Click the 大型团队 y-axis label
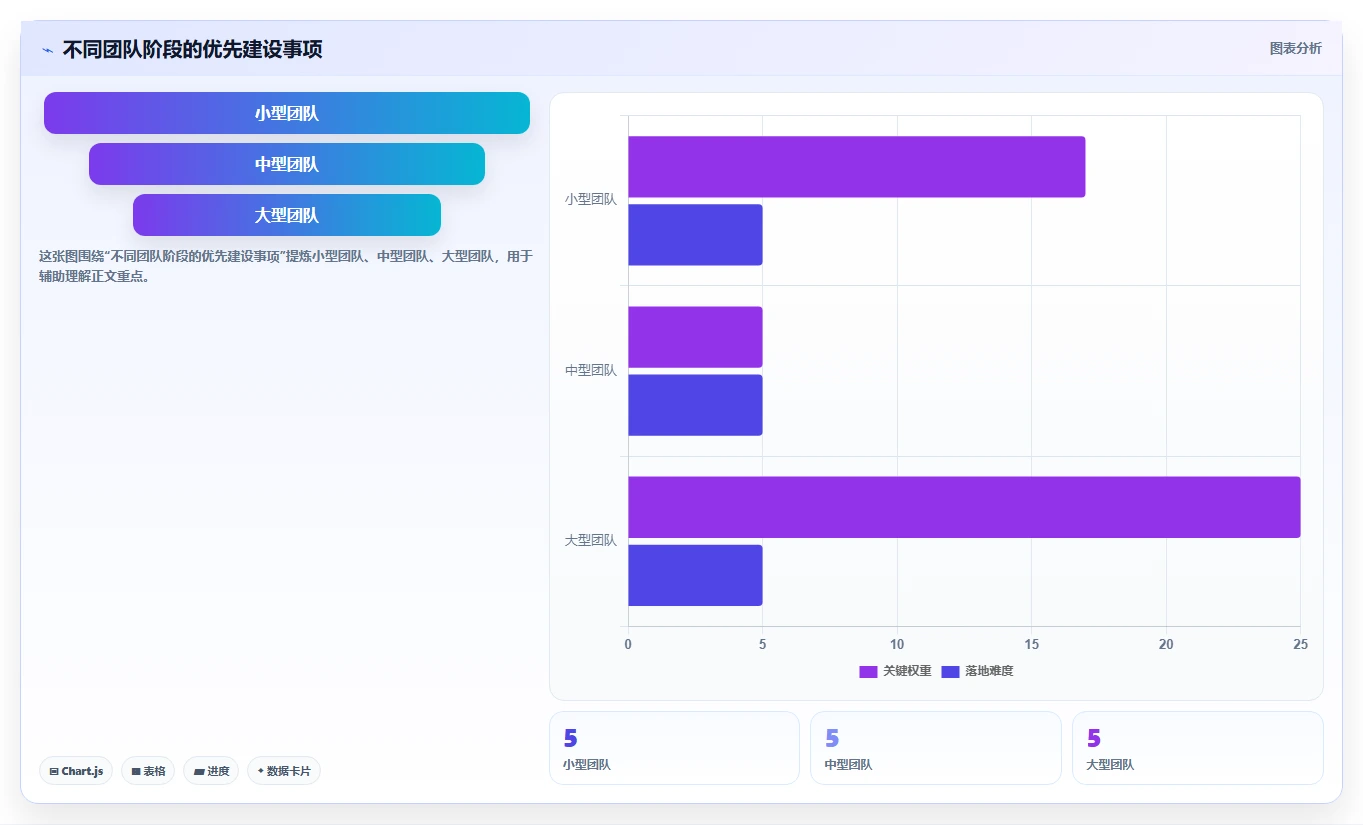This screenshot has height=825, width=1363. [591, 540]
